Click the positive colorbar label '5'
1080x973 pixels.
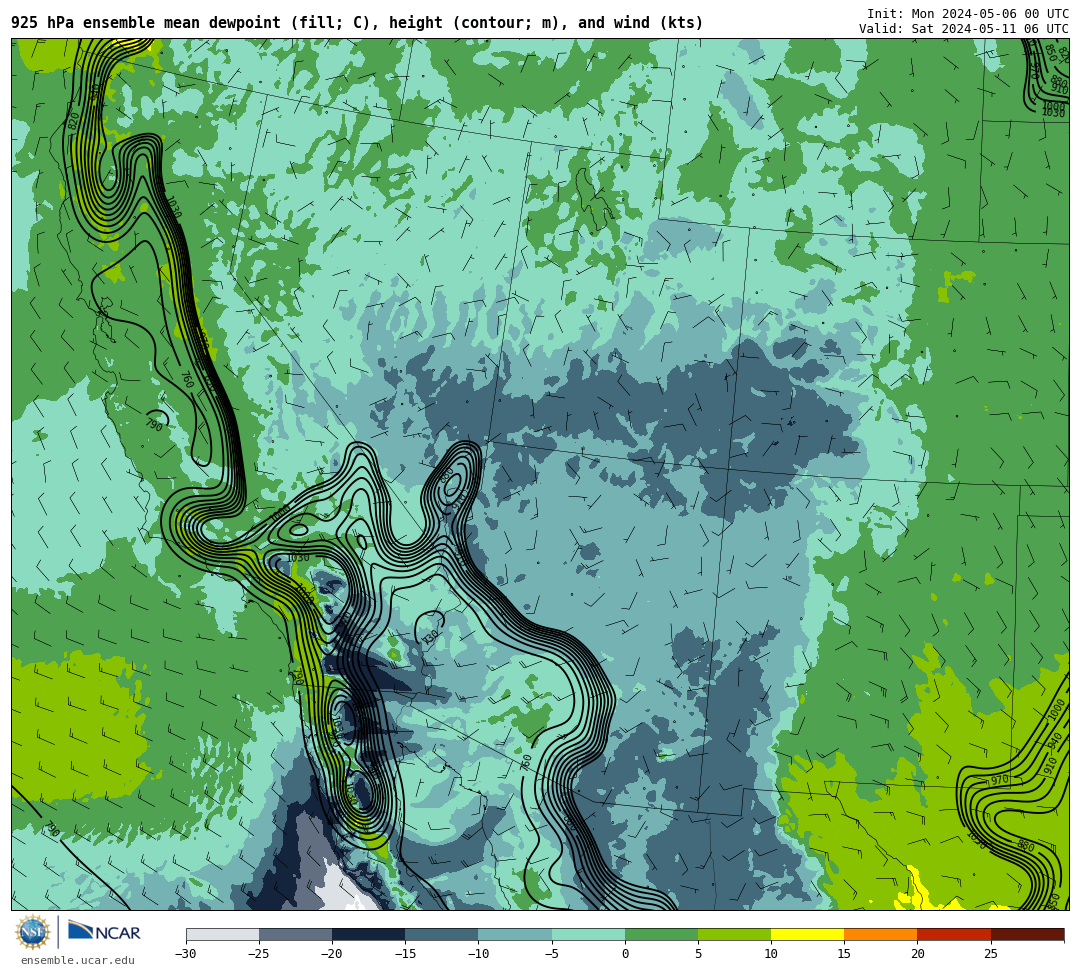[x=698, y=954]
